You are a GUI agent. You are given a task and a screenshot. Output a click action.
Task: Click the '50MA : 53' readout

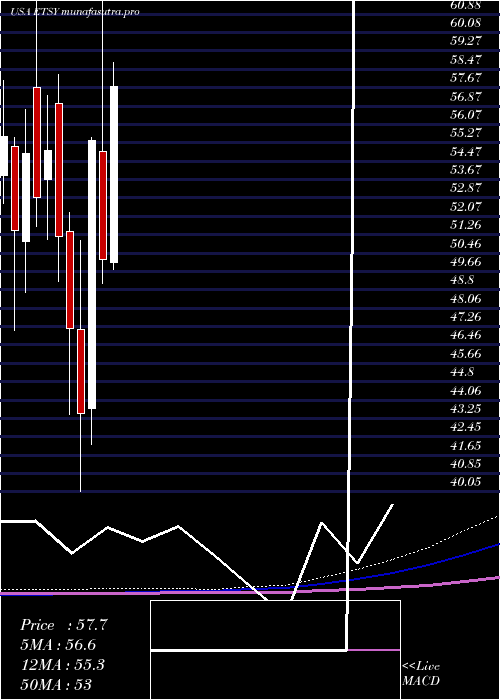click(x=56, y=684)
